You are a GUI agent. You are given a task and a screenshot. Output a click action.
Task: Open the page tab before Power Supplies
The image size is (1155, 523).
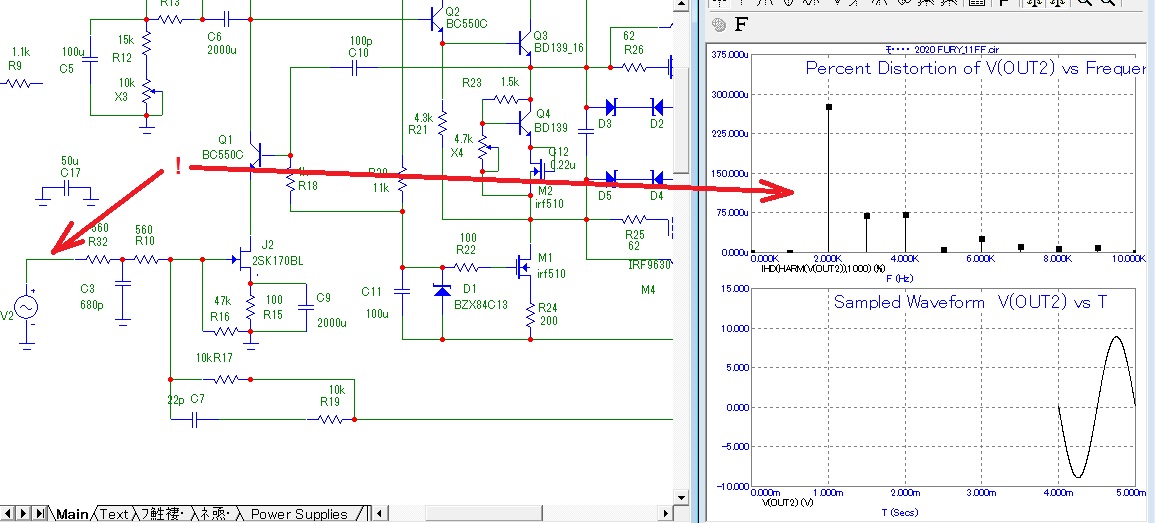coord(216,514)
